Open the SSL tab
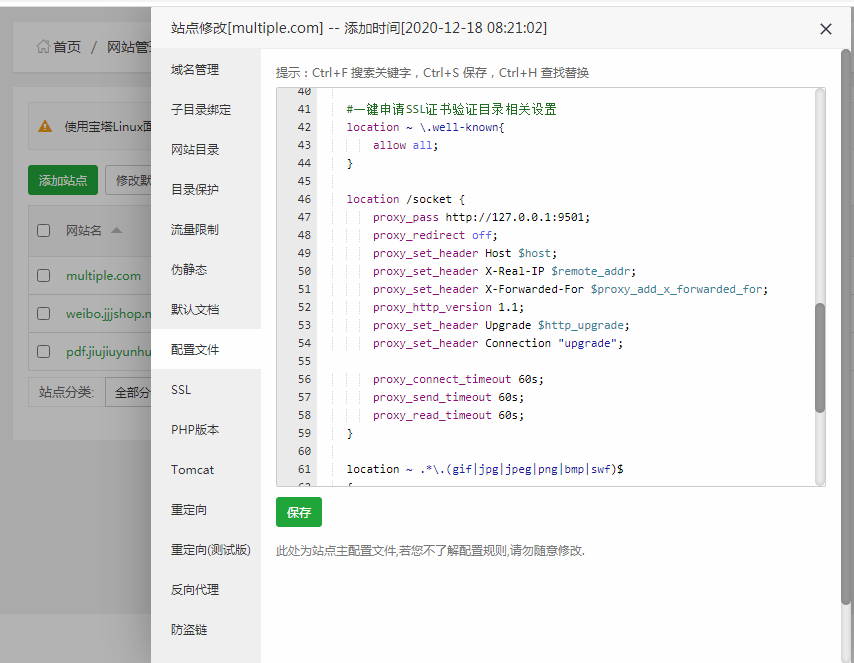Screen dimensions: 854x663 [x=206, y=390]
